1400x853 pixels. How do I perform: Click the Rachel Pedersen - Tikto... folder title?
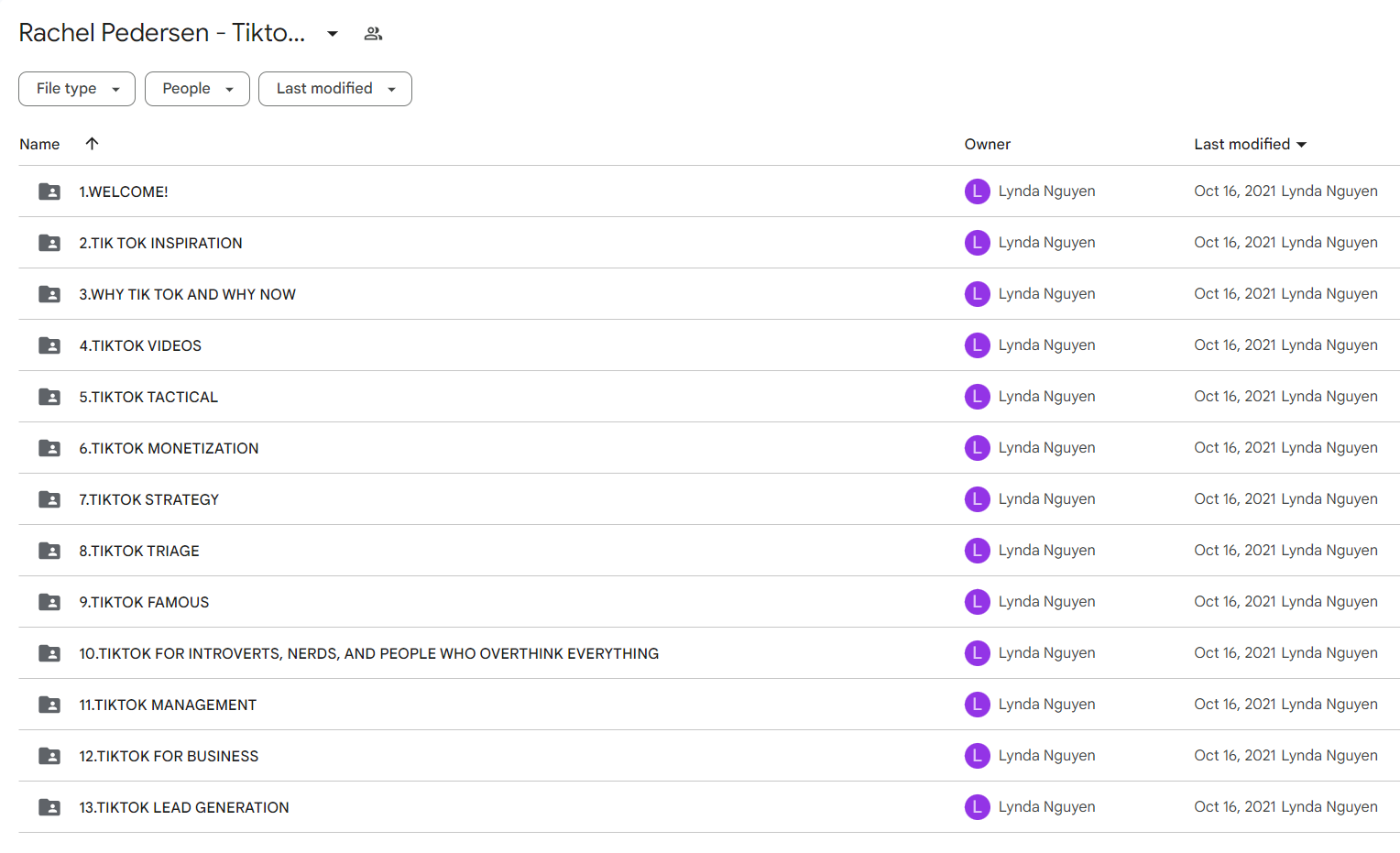point(162,33)
